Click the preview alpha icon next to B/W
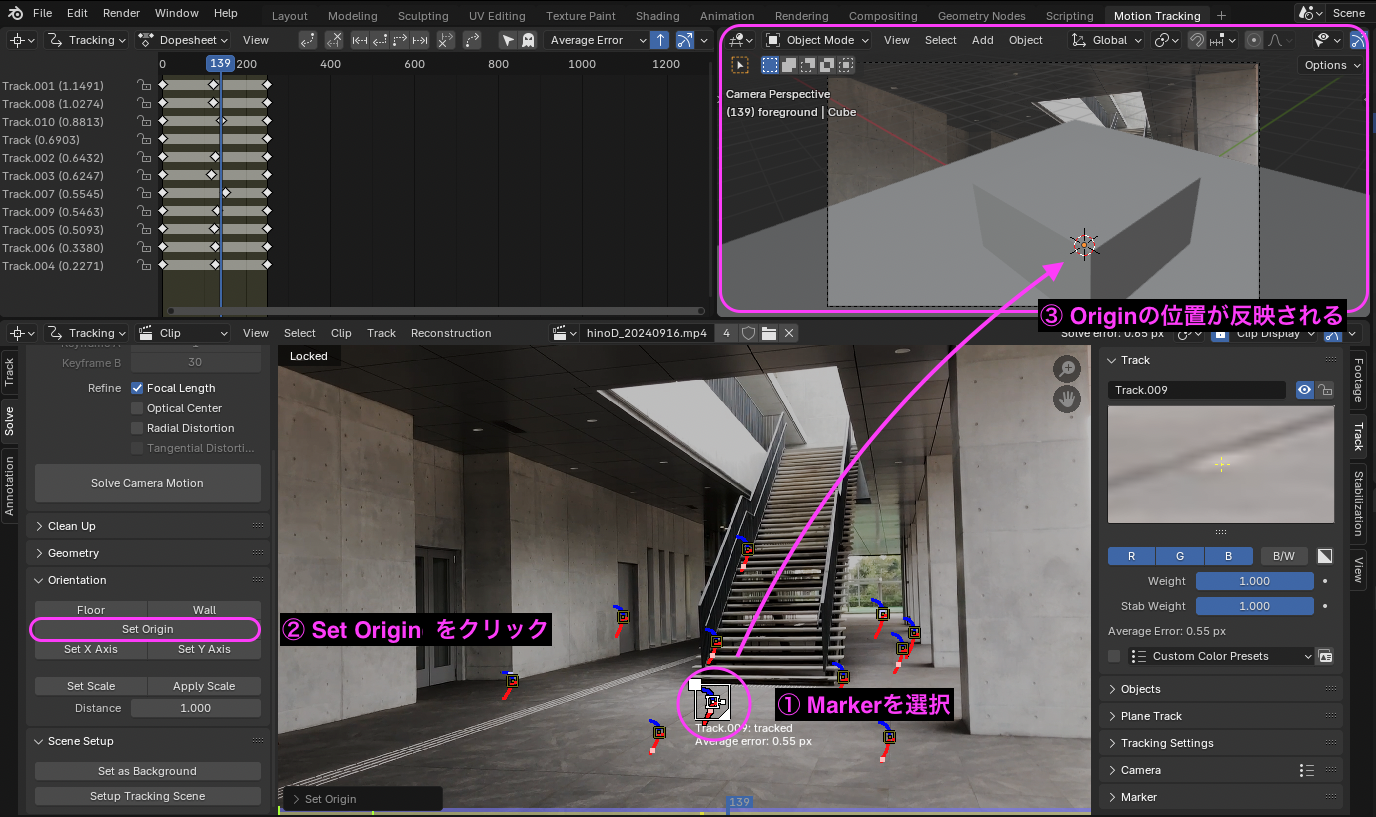 pyautogui.click(x=1324, y=556)
